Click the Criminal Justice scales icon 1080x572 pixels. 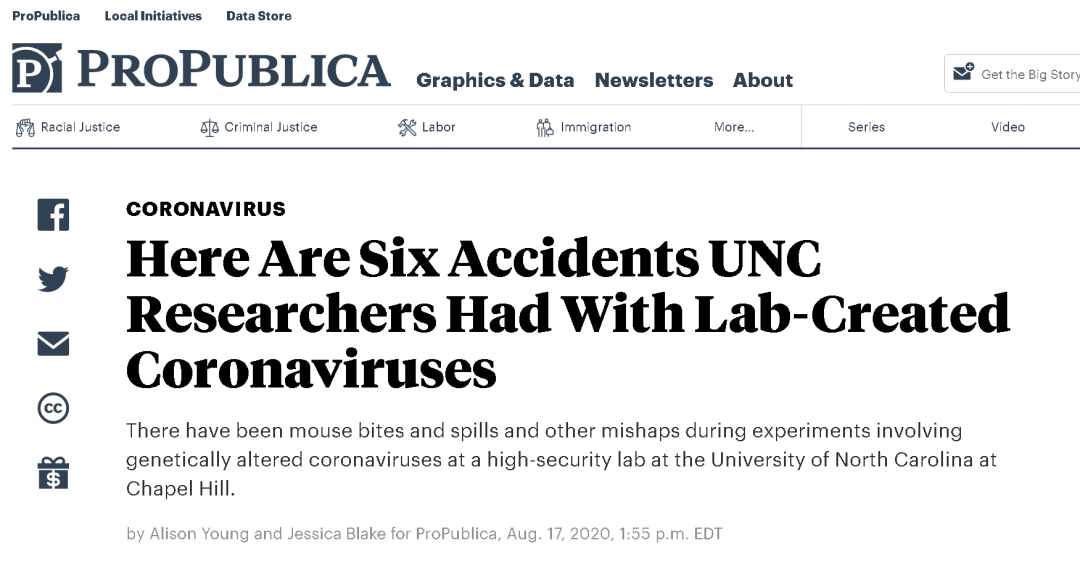[209, 127]
